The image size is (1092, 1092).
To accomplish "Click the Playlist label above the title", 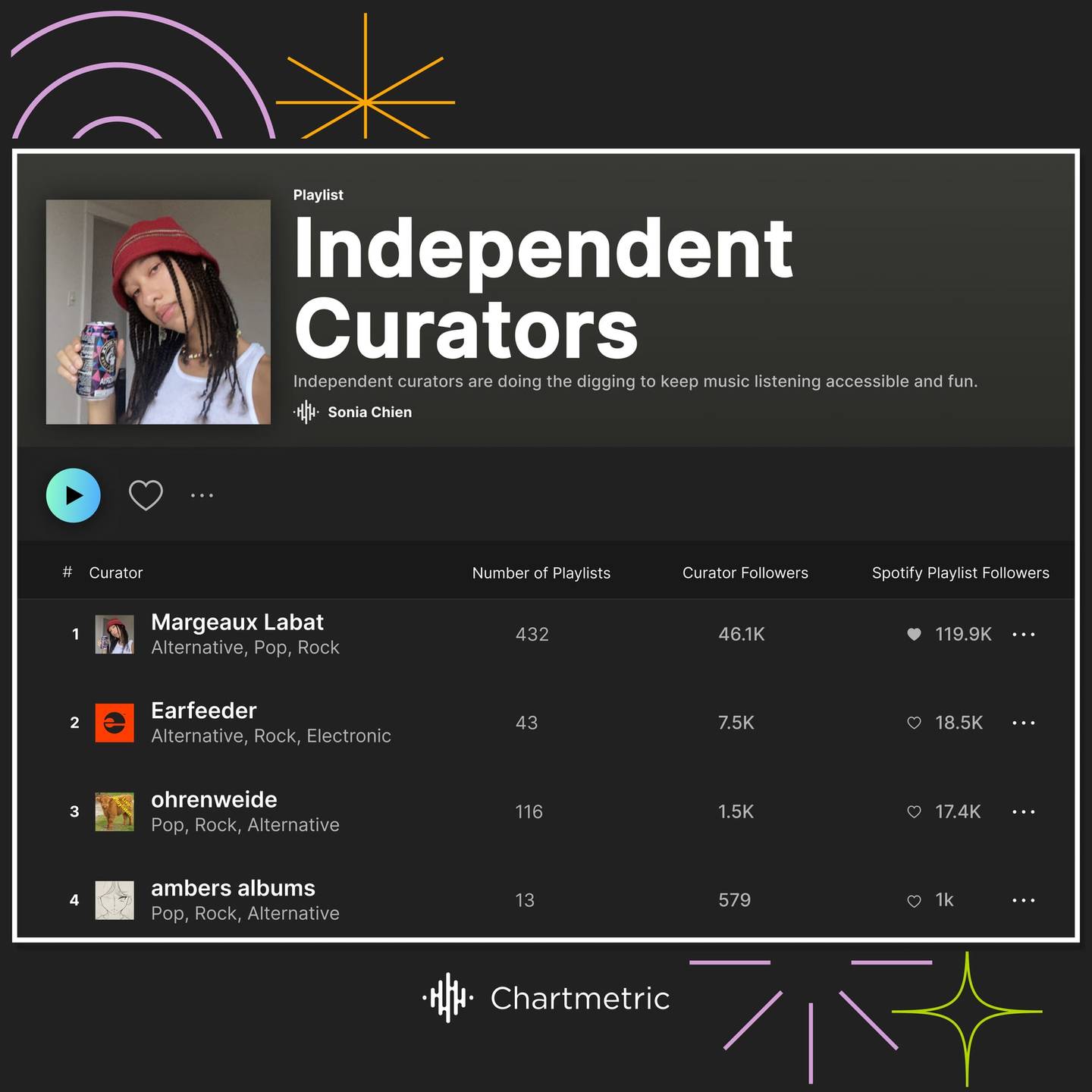I will click(318, 195).
